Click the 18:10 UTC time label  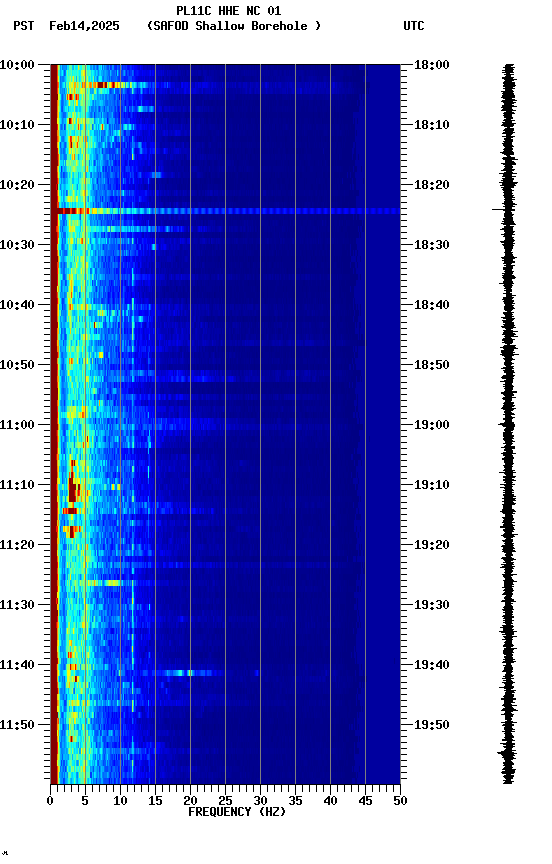click(x=432, y=125)
